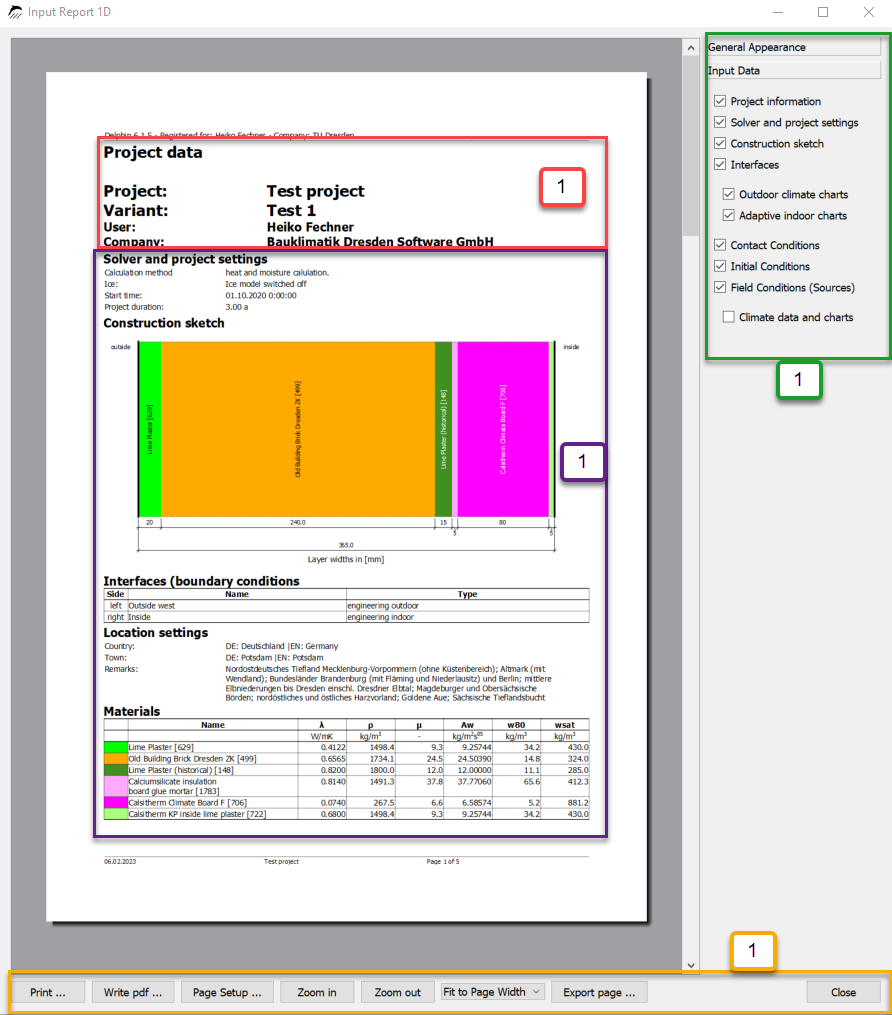This screenshot has height=1015, width=892.
Task: Open the General Appearance section
Action: pos(794,47)
